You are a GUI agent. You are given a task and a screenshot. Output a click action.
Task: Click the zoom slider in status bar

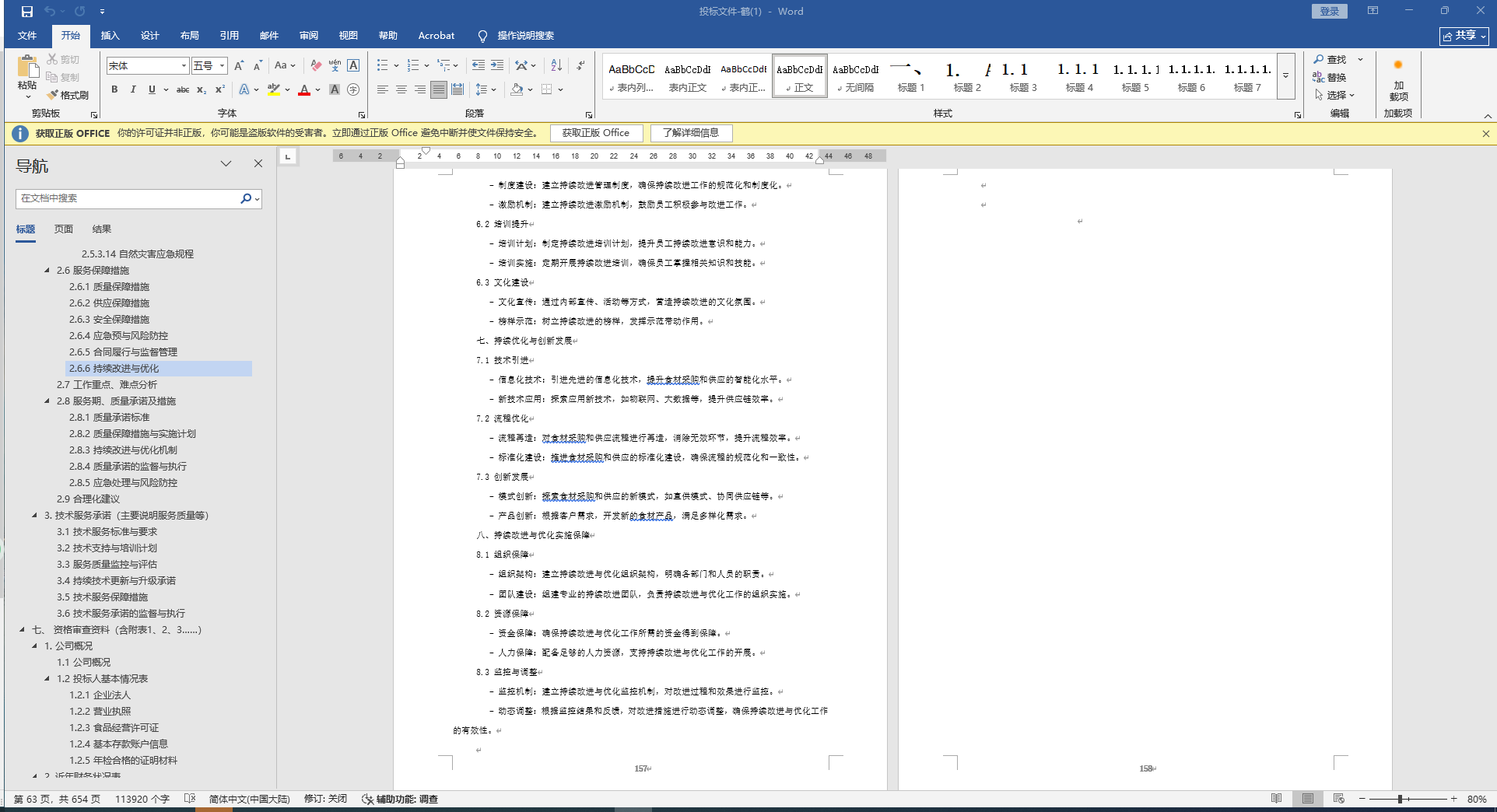click(1400, 799)
